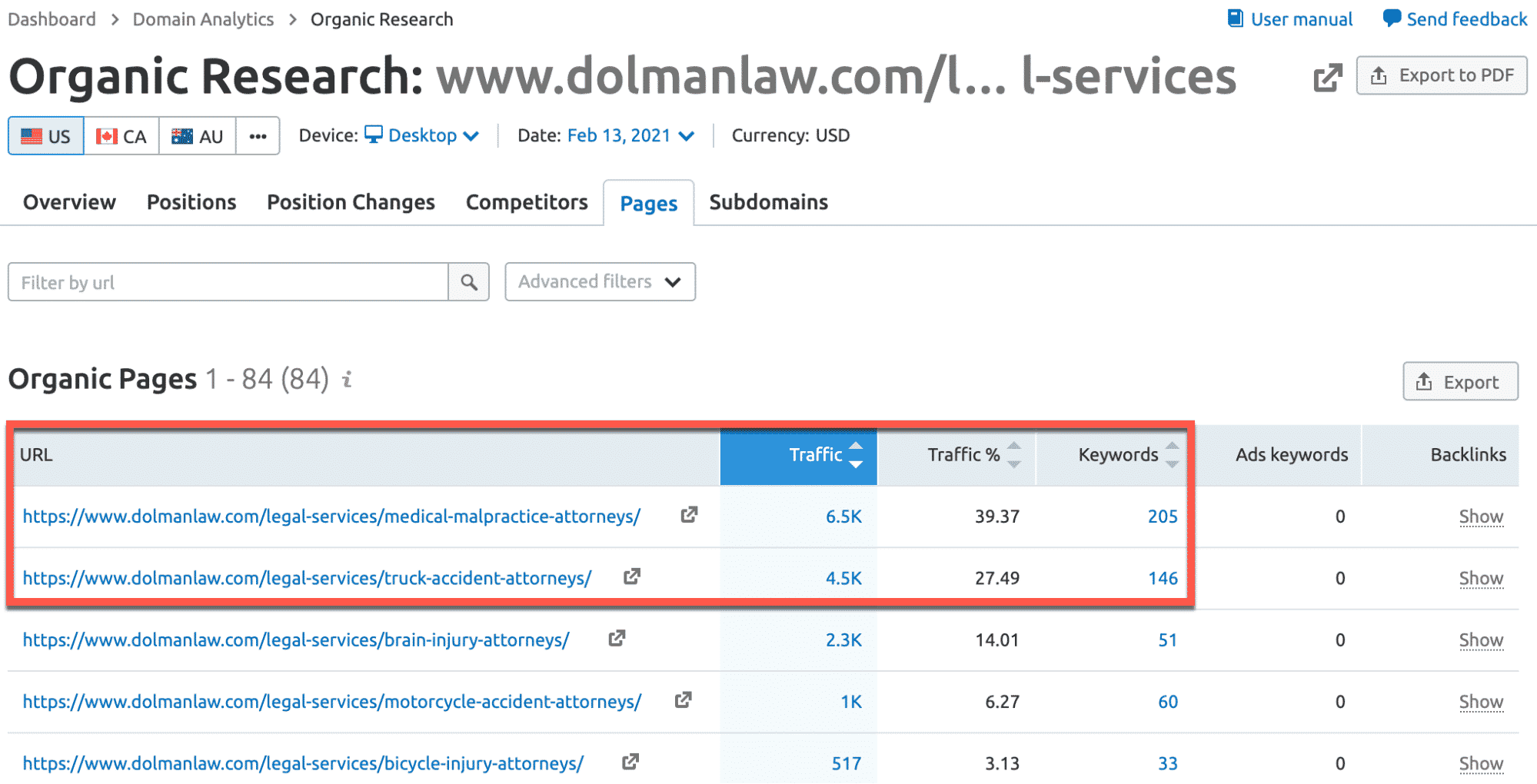This screenshot has width=1537, height=784.
Task: Open truck-accident-attorneys URL external link icon
Action: 631,576
